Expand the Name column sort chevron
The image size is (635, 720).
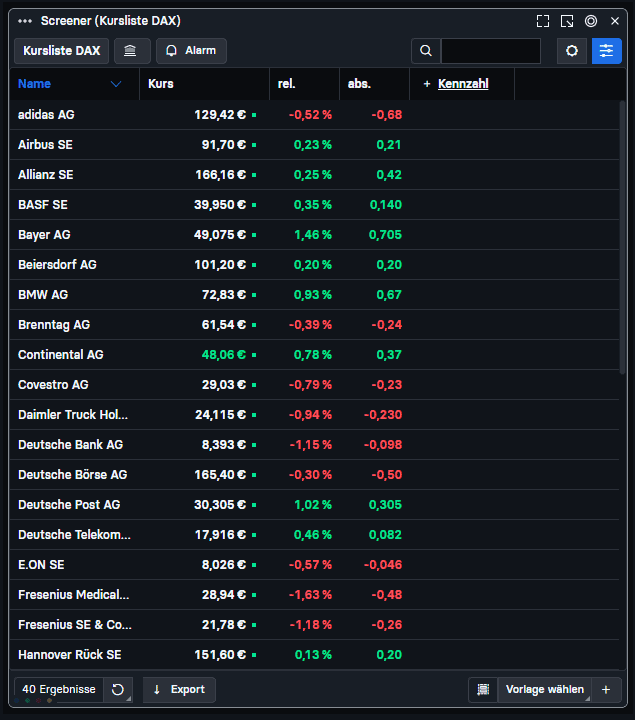pos(117,84)
